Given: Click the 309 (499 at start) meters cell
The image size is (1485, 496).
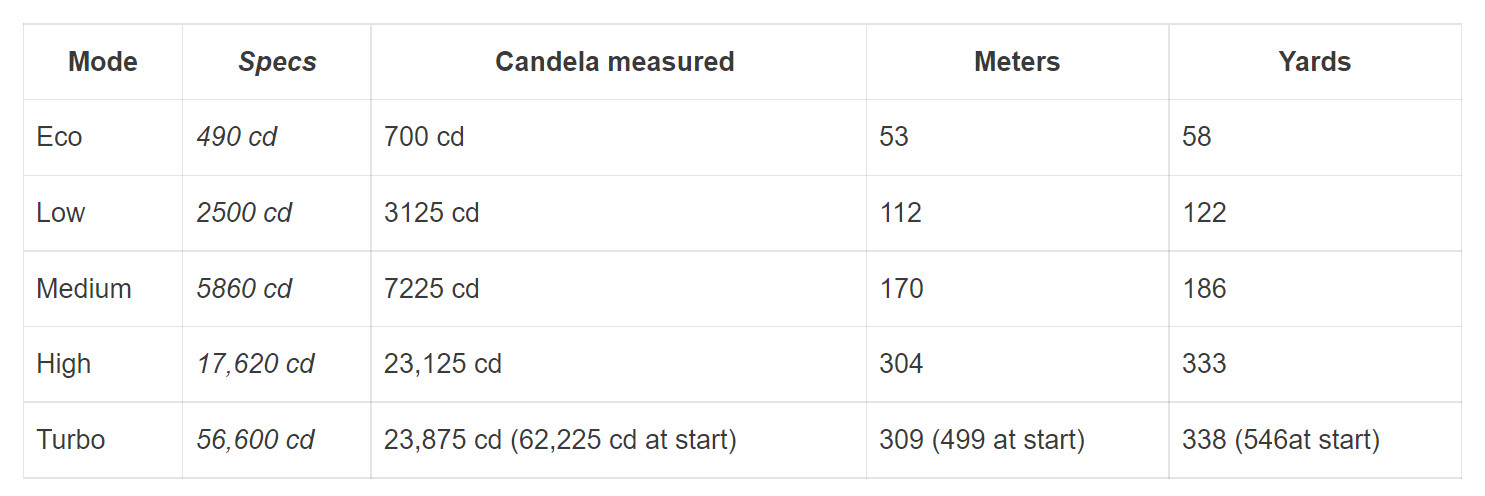Looking at the screenshot, I should pyautogui.click(x=982, y=440).
